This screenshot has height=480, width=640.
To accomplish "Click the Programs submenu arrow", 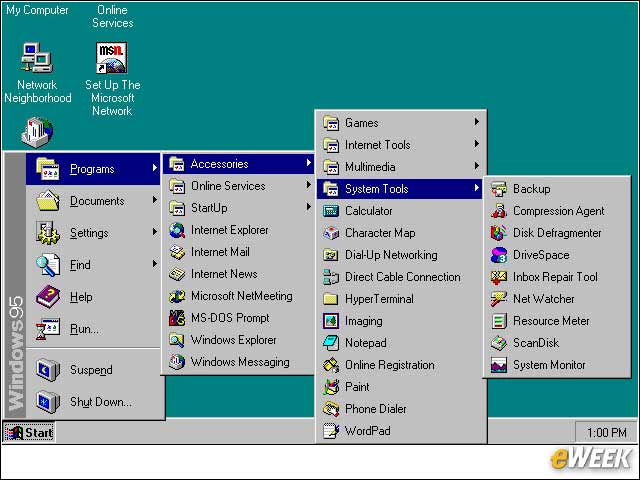I will pos(155,167).
